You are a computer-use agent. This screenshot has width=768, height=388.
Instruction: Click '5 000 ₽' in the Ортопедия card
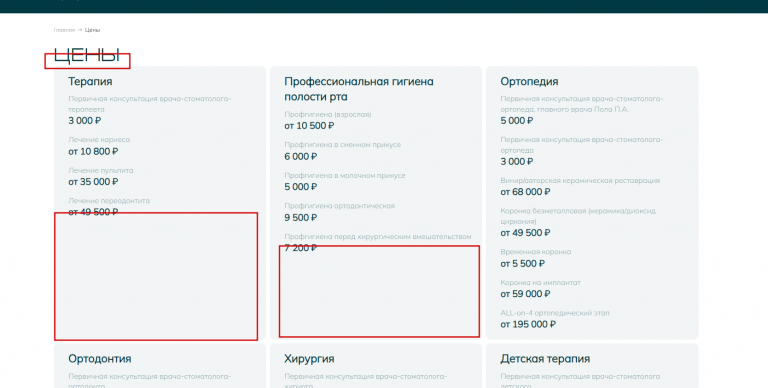517,121
